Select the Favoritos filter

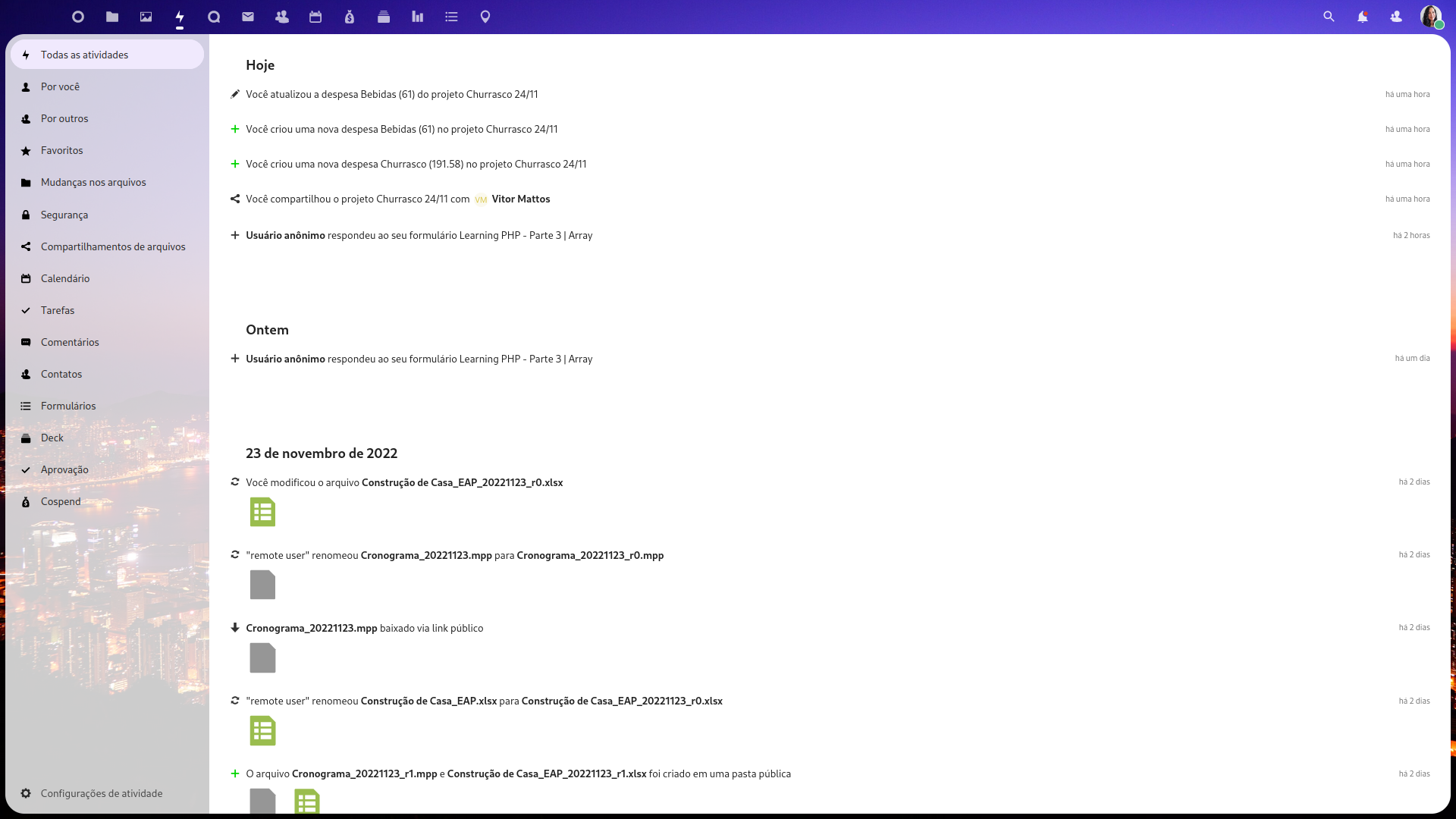click(62, 151)
